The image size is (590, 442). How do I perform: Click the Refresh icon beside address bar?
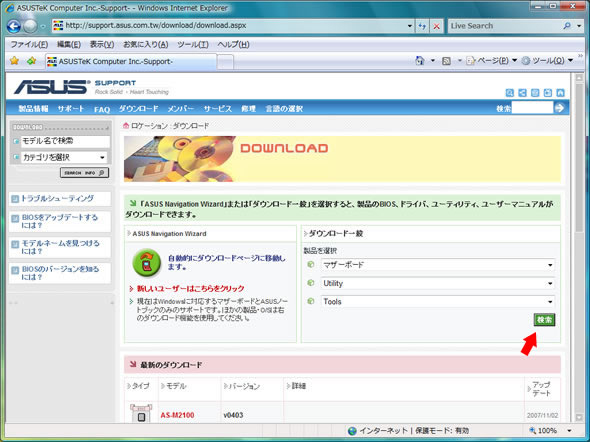click(x=422, y=26)
